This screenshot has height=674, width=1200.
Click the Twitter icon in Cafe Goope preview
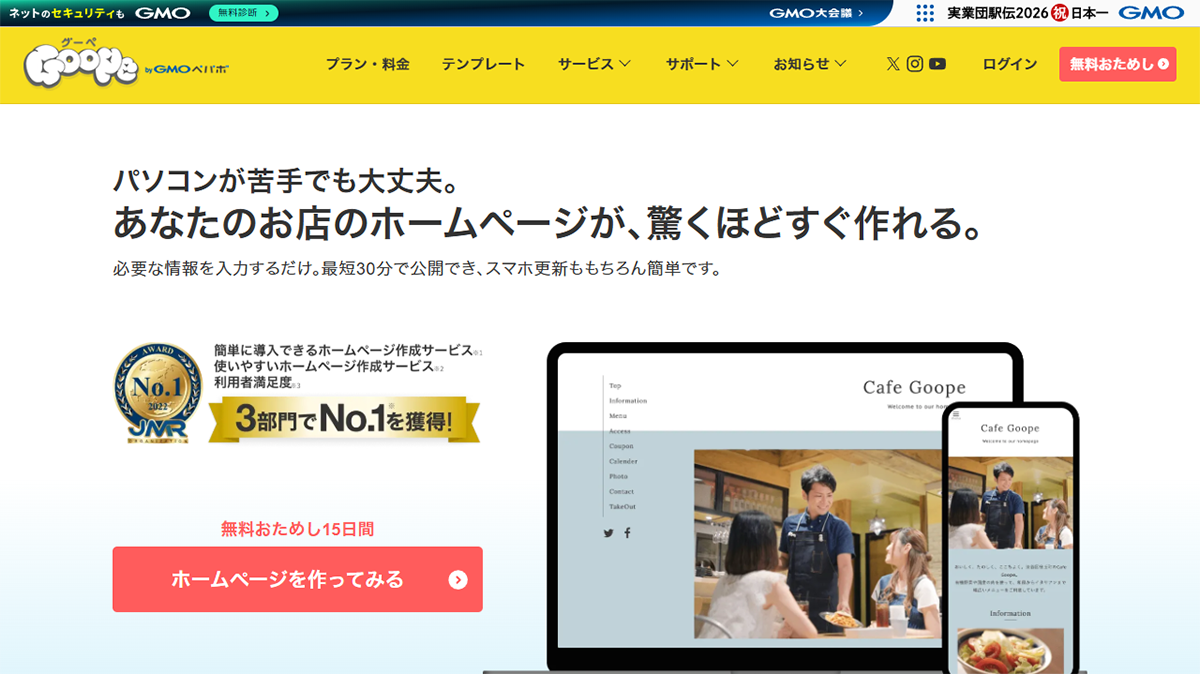pyautogui.click(x=608, y=533)
